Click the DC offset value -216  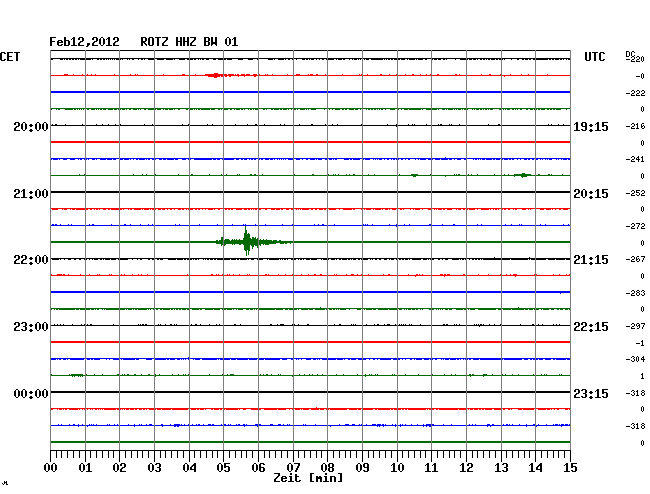[x=635, y=126]
